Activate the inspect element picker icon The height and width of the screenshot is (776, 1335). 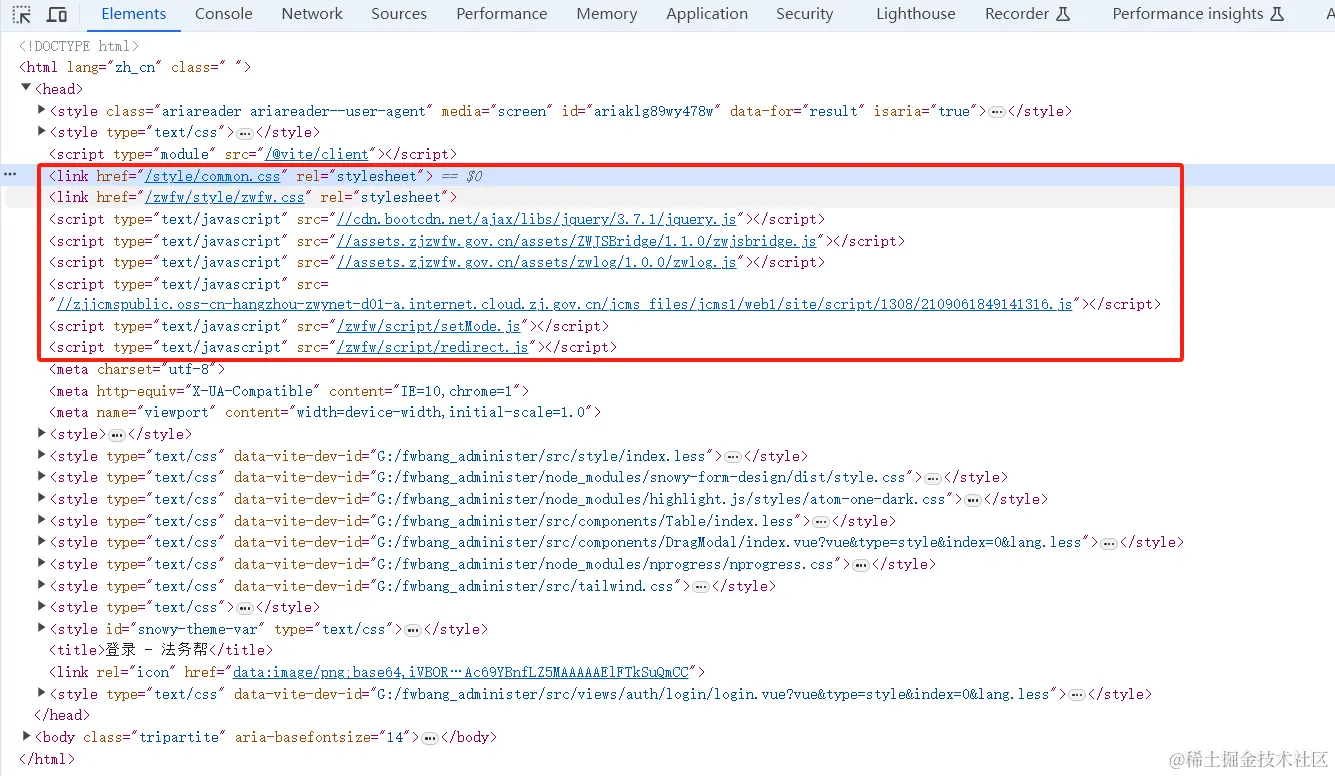tap(22, 15)
